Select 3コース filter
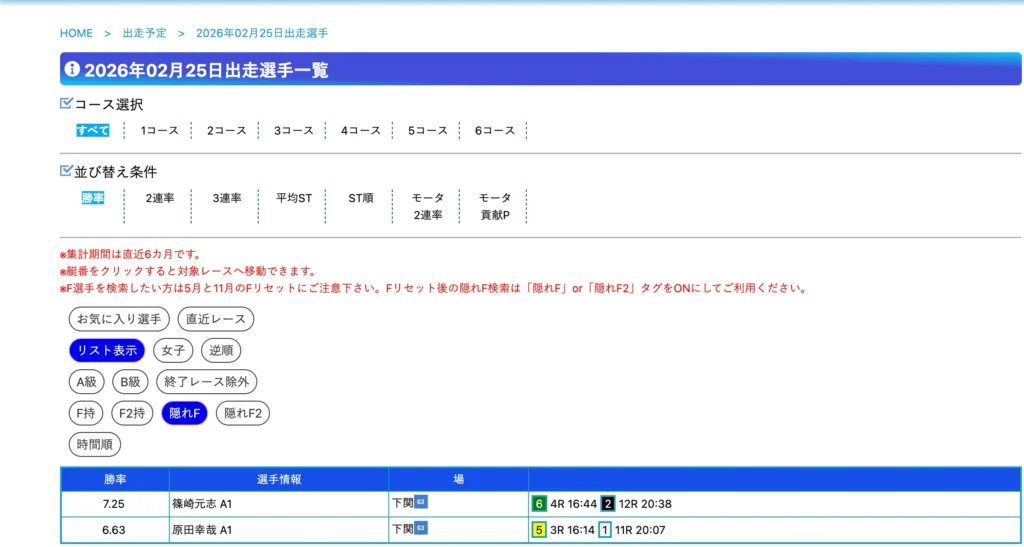This screenshot has height=547, width=1024. coord(294,131)
